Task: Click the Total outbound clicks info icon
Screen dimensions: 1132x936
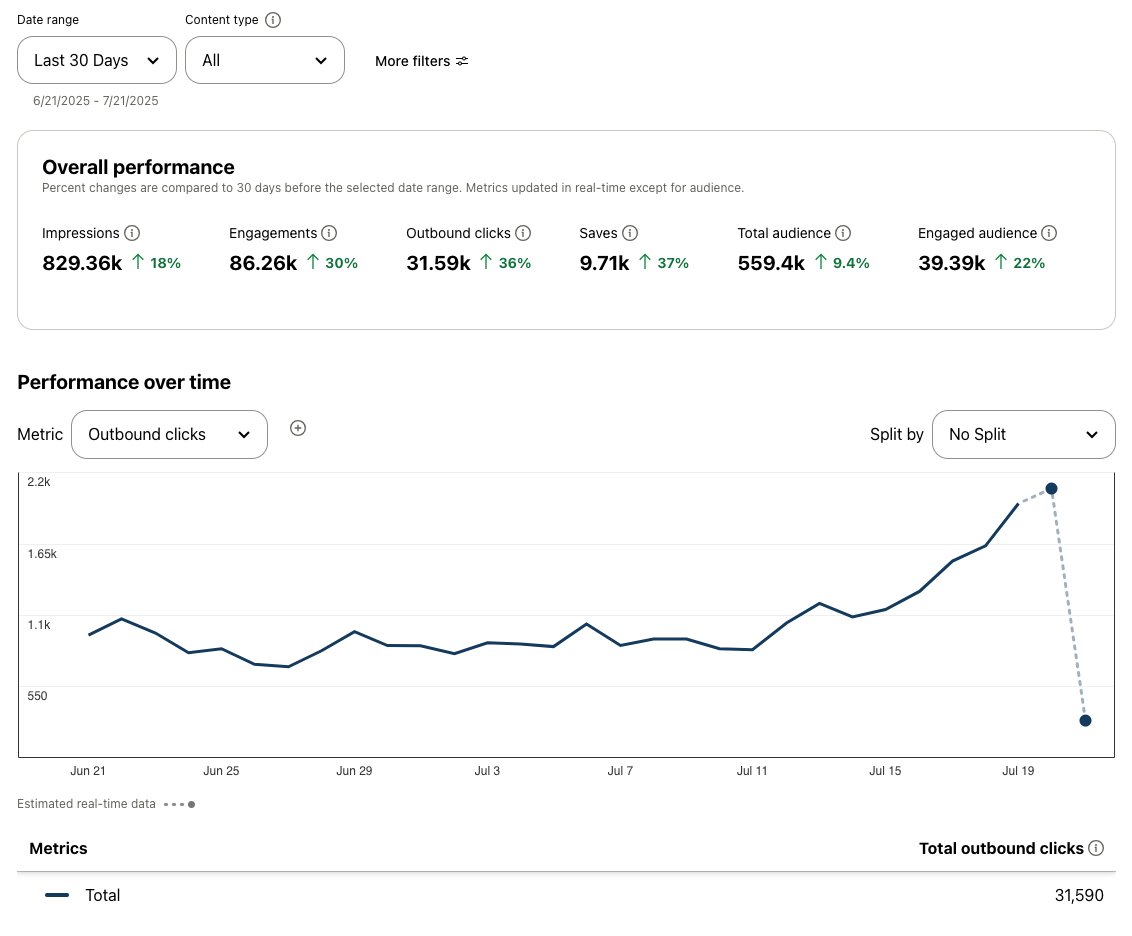Action: pyautogui.click(x=1096, y=848)
